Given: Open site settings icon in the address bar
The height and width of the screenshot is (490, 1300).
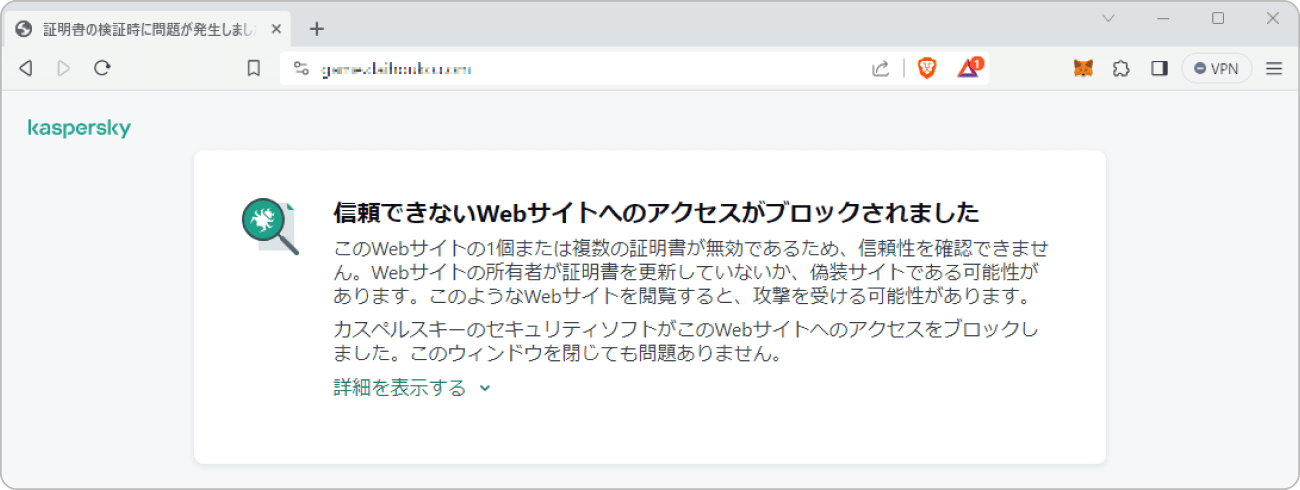Looking at the screenshot, I should [302, 69].
